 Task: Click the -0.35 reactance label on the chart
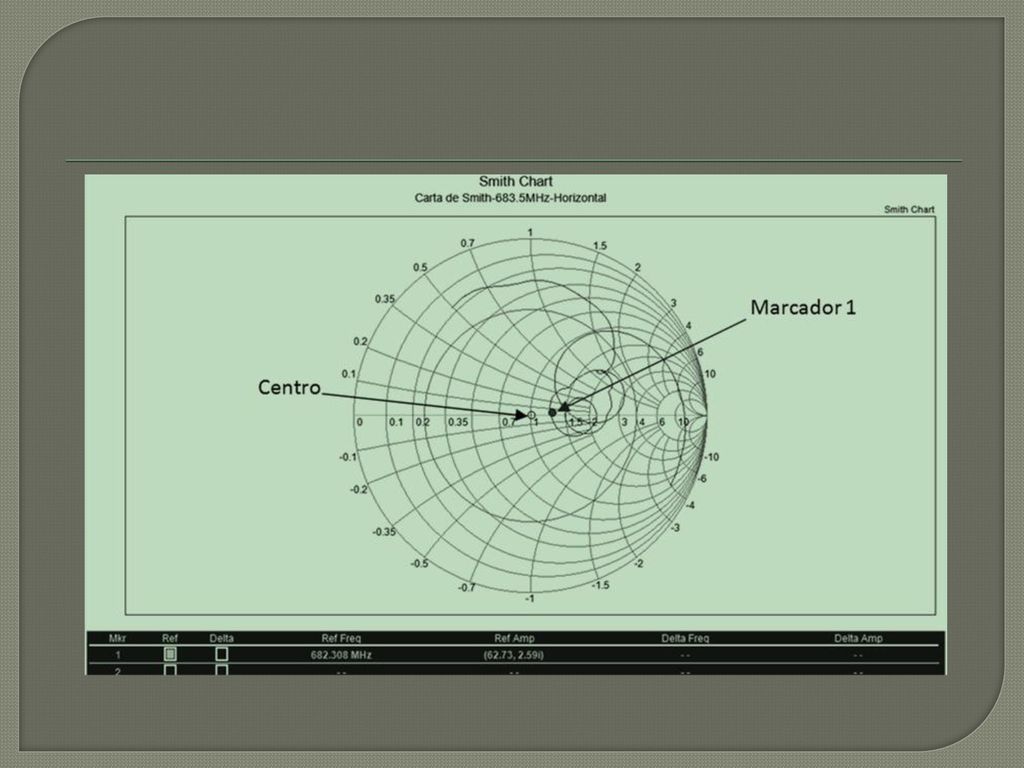[x=384, y=532]
